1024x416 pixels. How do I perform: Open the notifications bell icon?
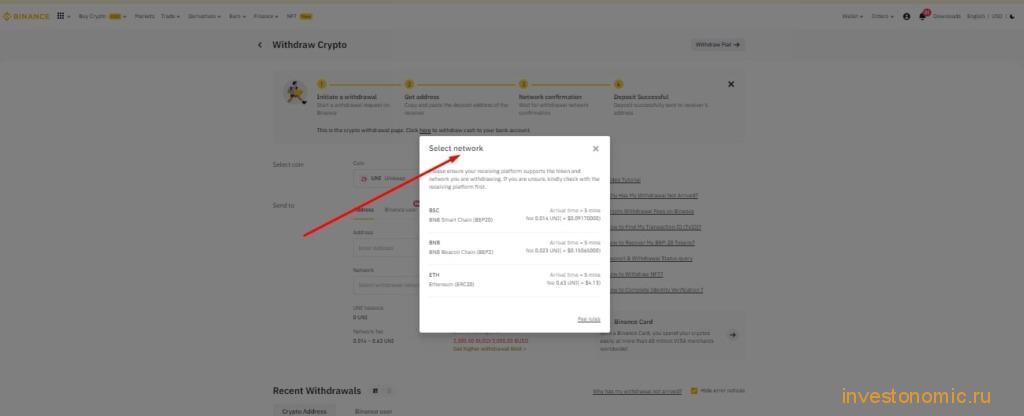pos(922,16)
